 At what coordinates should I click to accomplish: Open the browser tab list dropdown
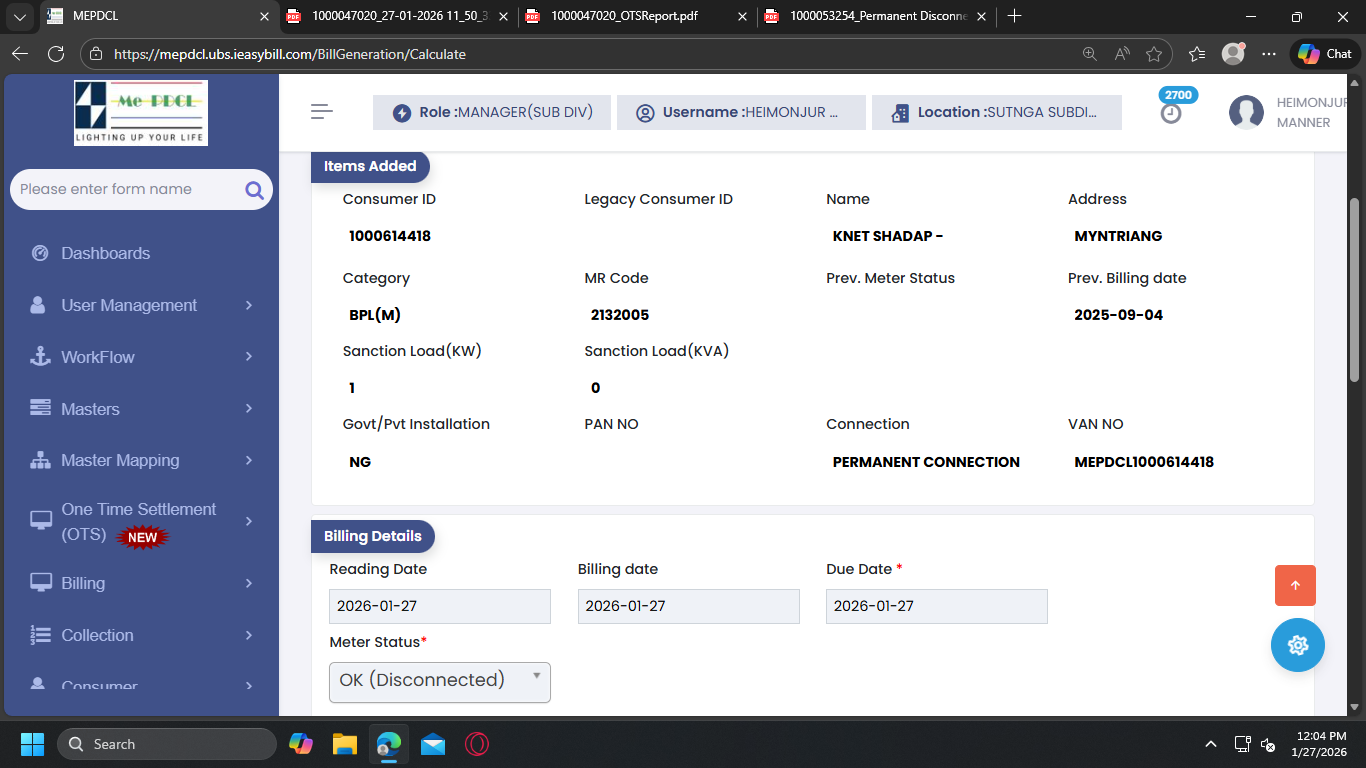pyautogui.click(x=19, y=16)
